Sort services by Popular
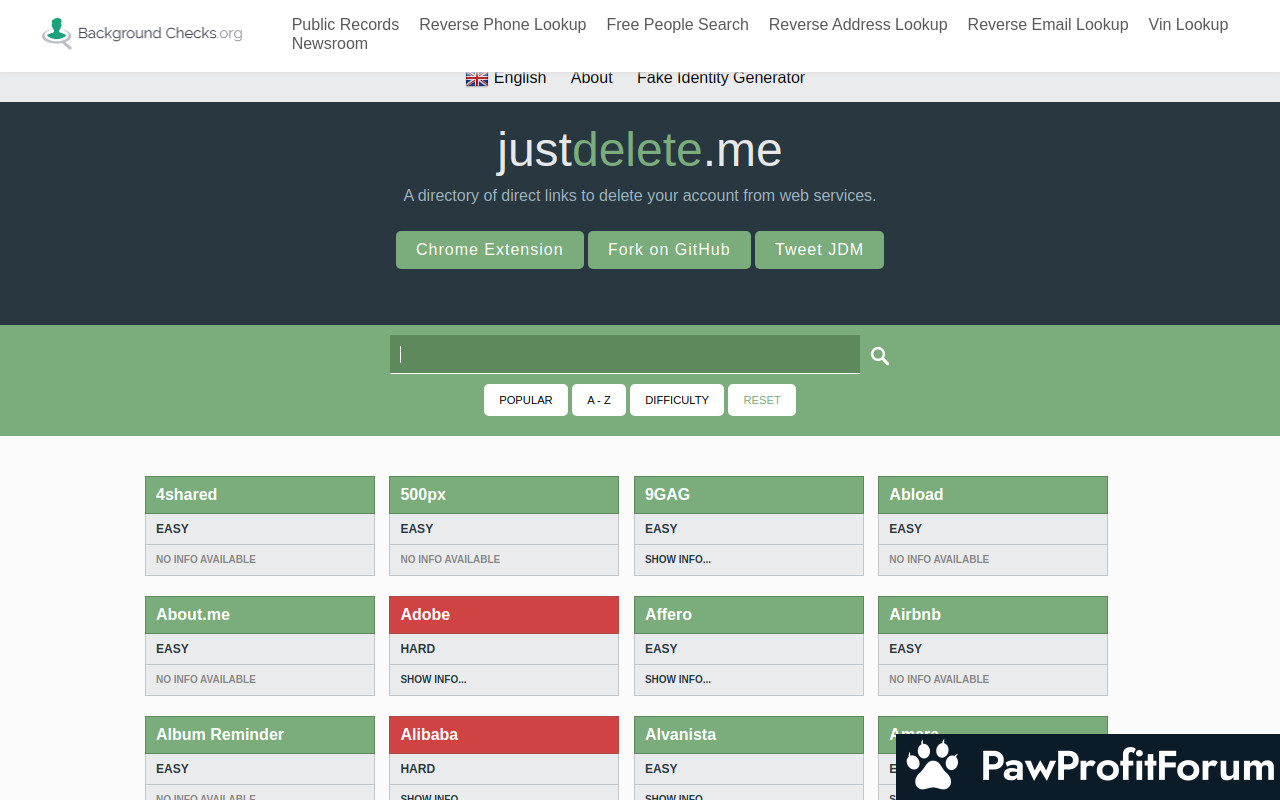Viewport: 1280px width, 800px height. coord(526,400)
